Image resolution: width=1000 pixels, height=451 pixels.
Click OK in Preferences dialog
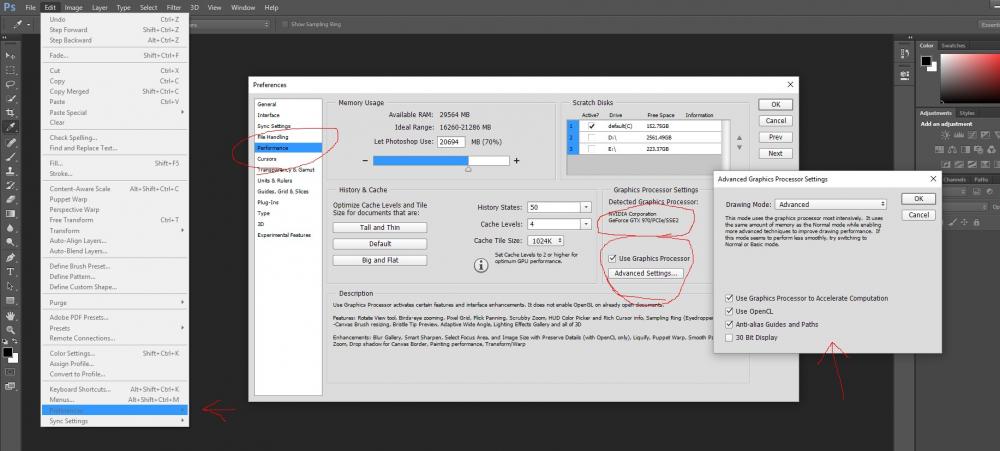(776, 104)
